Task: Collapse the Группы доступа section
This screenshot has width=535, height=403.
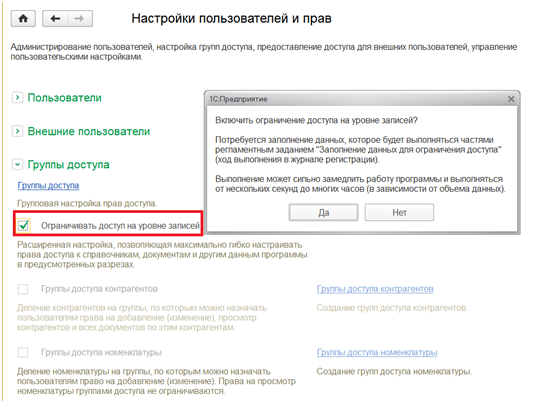Action: pyautogui.click(x=17, y=164)
